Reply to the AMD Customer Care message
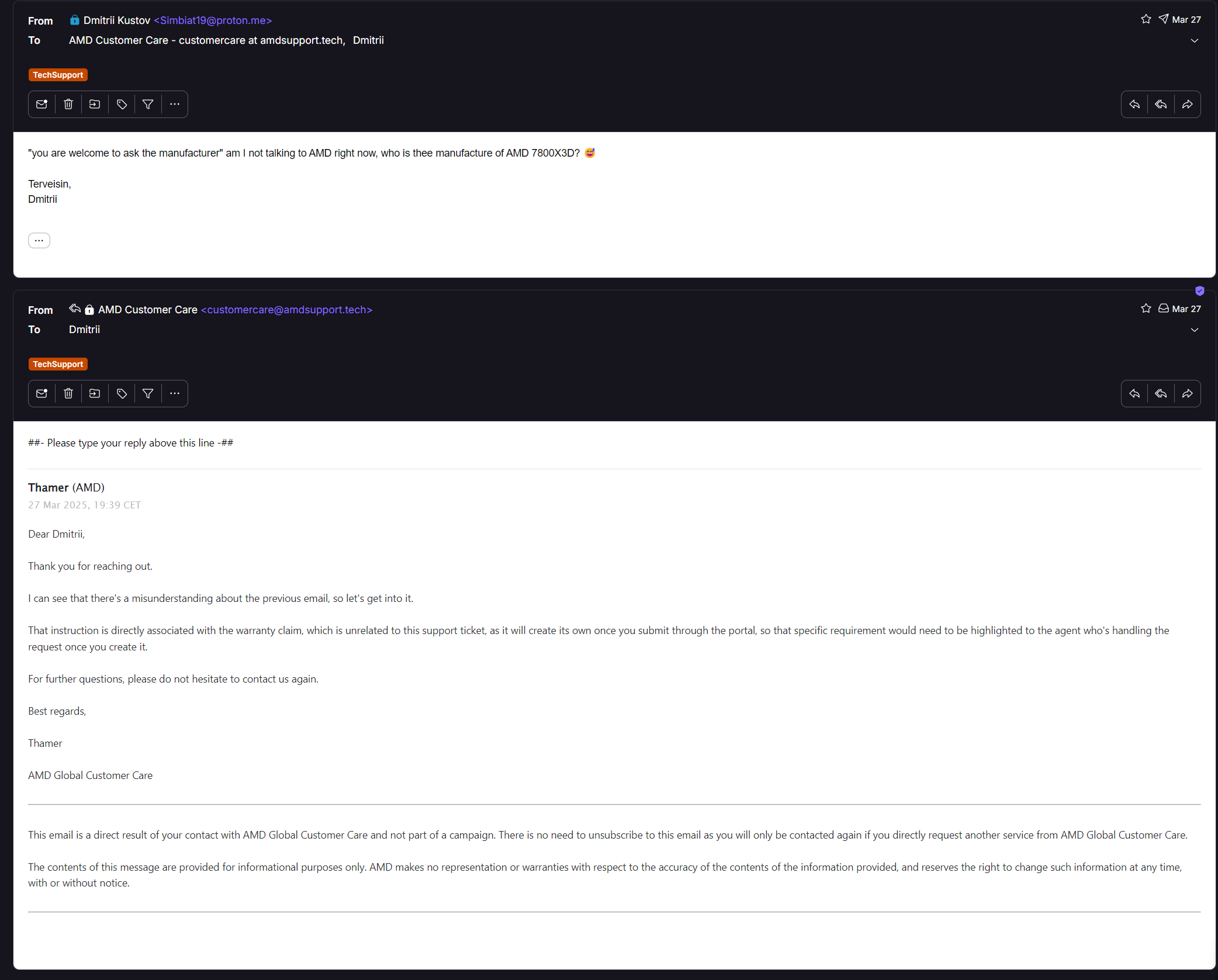 coord(1134,394)
